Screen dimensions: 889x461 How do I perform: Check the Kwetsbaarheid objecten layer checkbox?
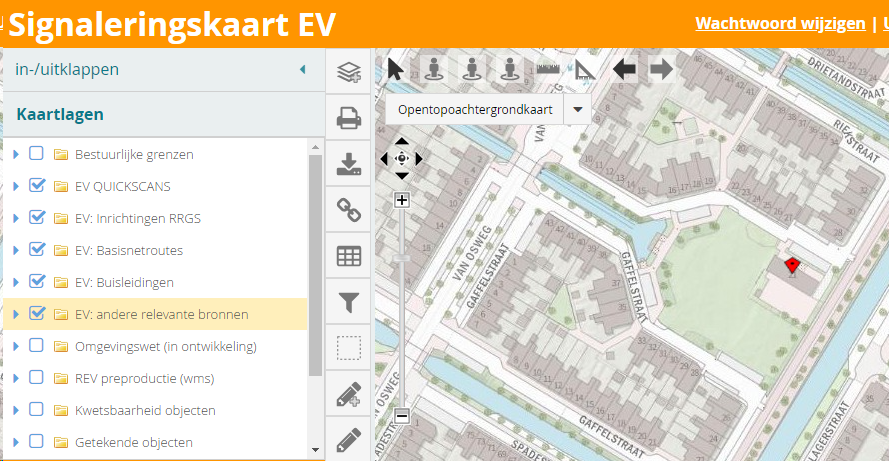[37, 410]
